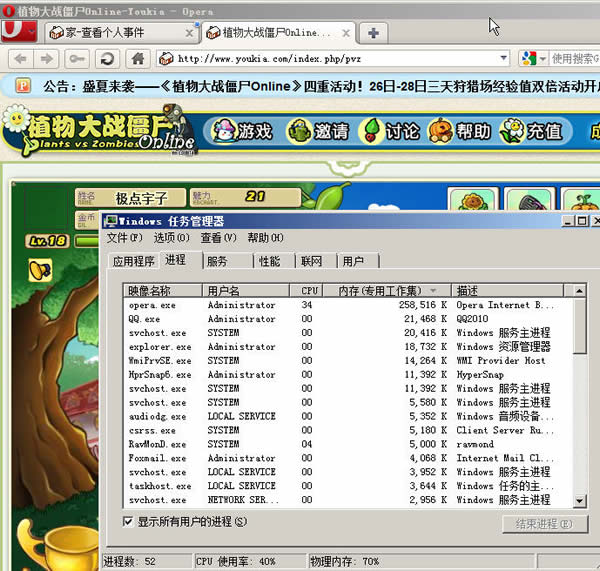Switch to the 性能 tab
Viewport: 600px width, 571px height.
(x=275, y=261)
